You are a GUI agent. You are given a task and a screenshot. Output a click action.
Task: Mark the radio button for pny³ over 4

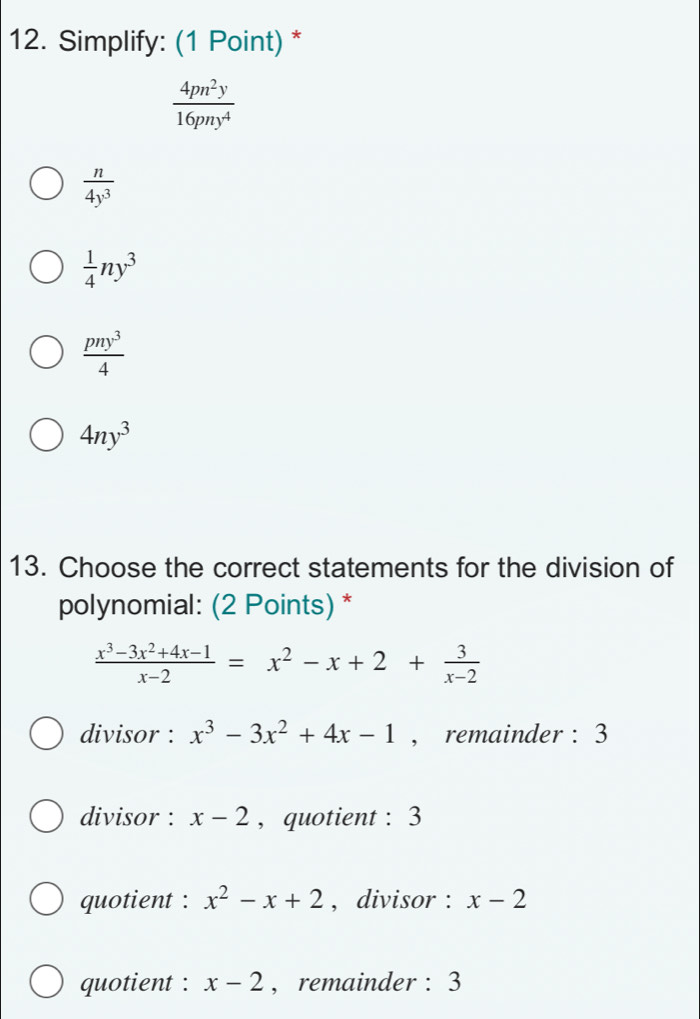point(46,352)
